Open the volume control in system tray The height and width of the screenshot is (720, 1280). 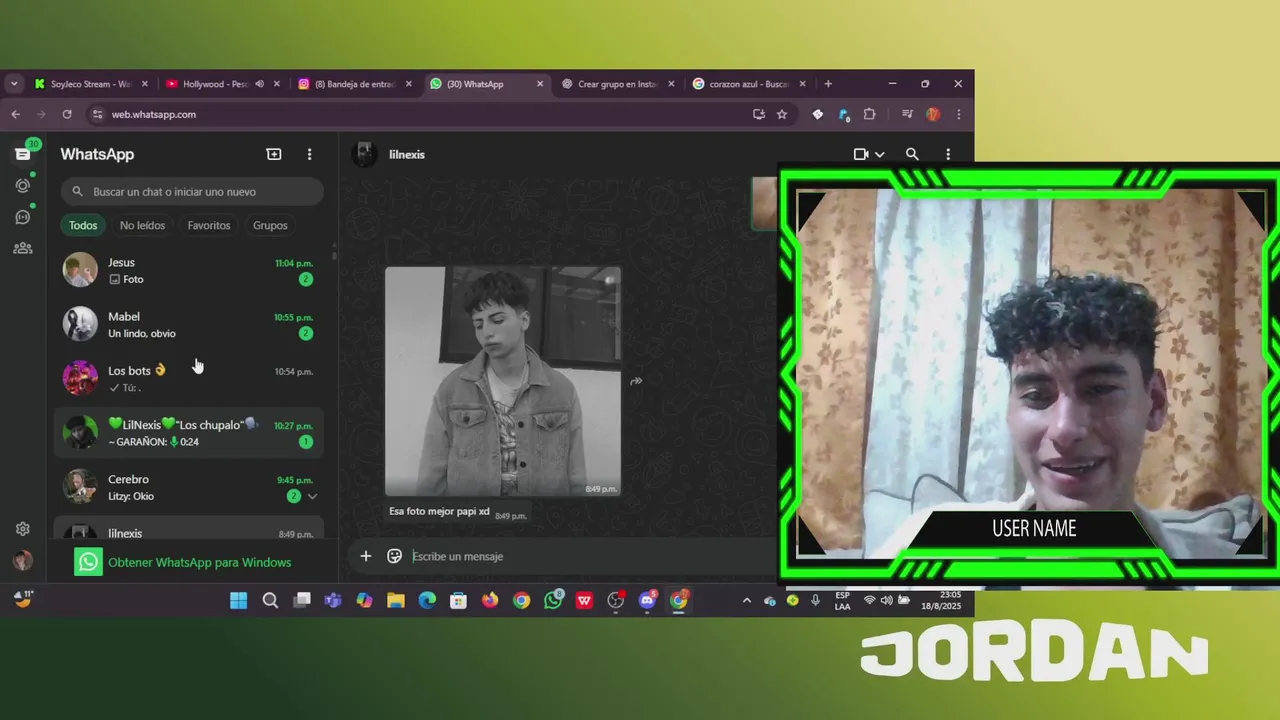[x=887, y=600]
